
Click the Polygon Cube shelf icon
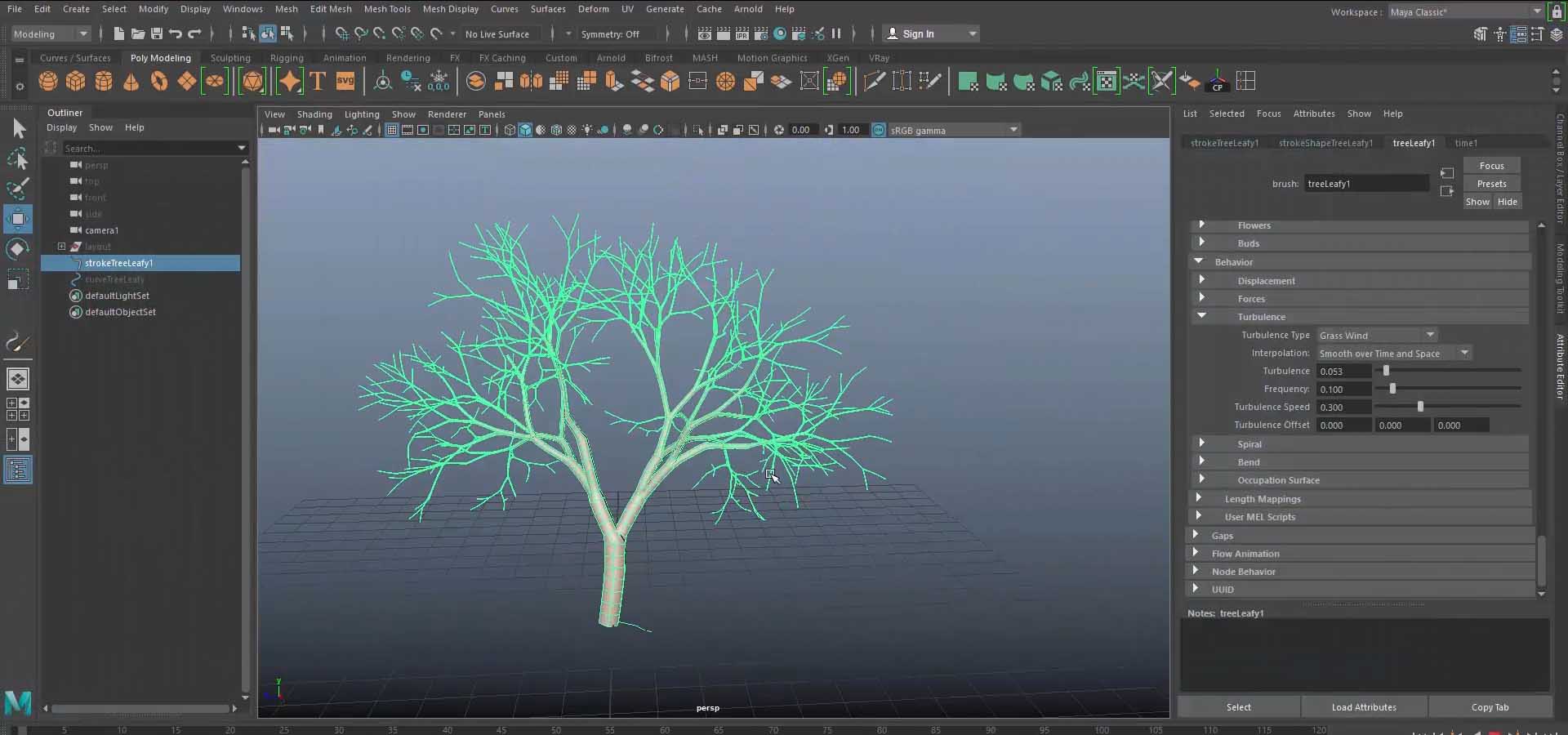click(x=76, y=82)
